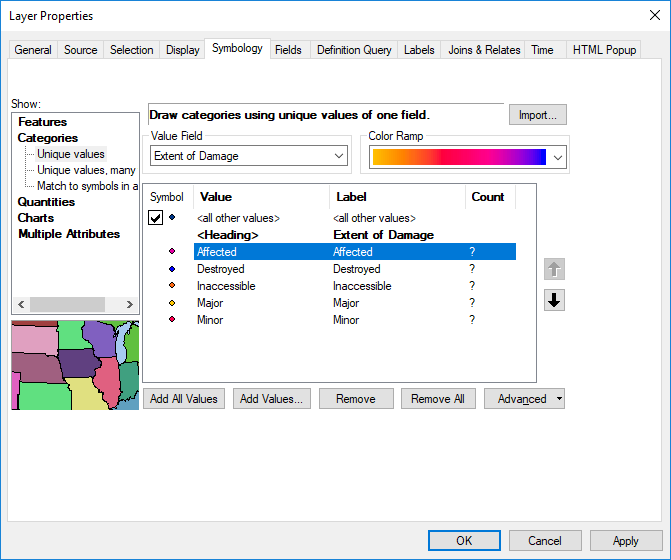
Task: Click the color ramp gradient swatch
Action: pyautogui.click(x=458, y=157)
